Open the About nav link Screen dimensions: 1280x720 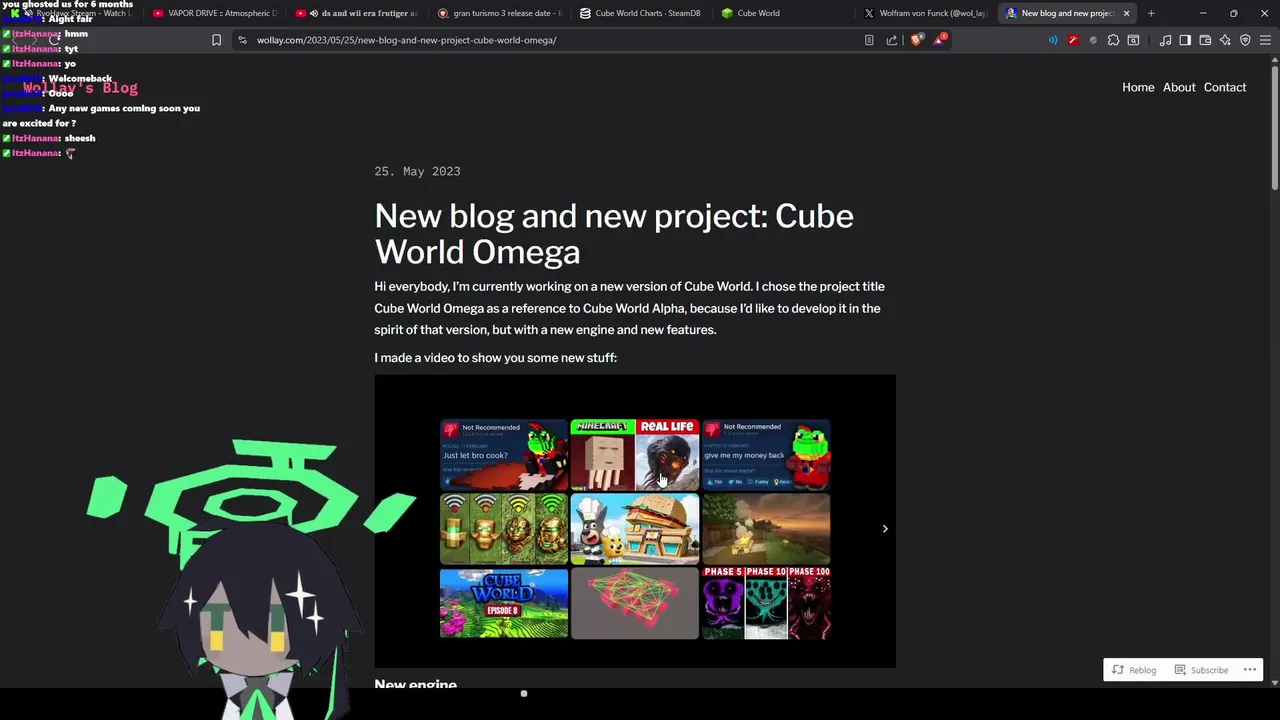tap(1179, 87)
